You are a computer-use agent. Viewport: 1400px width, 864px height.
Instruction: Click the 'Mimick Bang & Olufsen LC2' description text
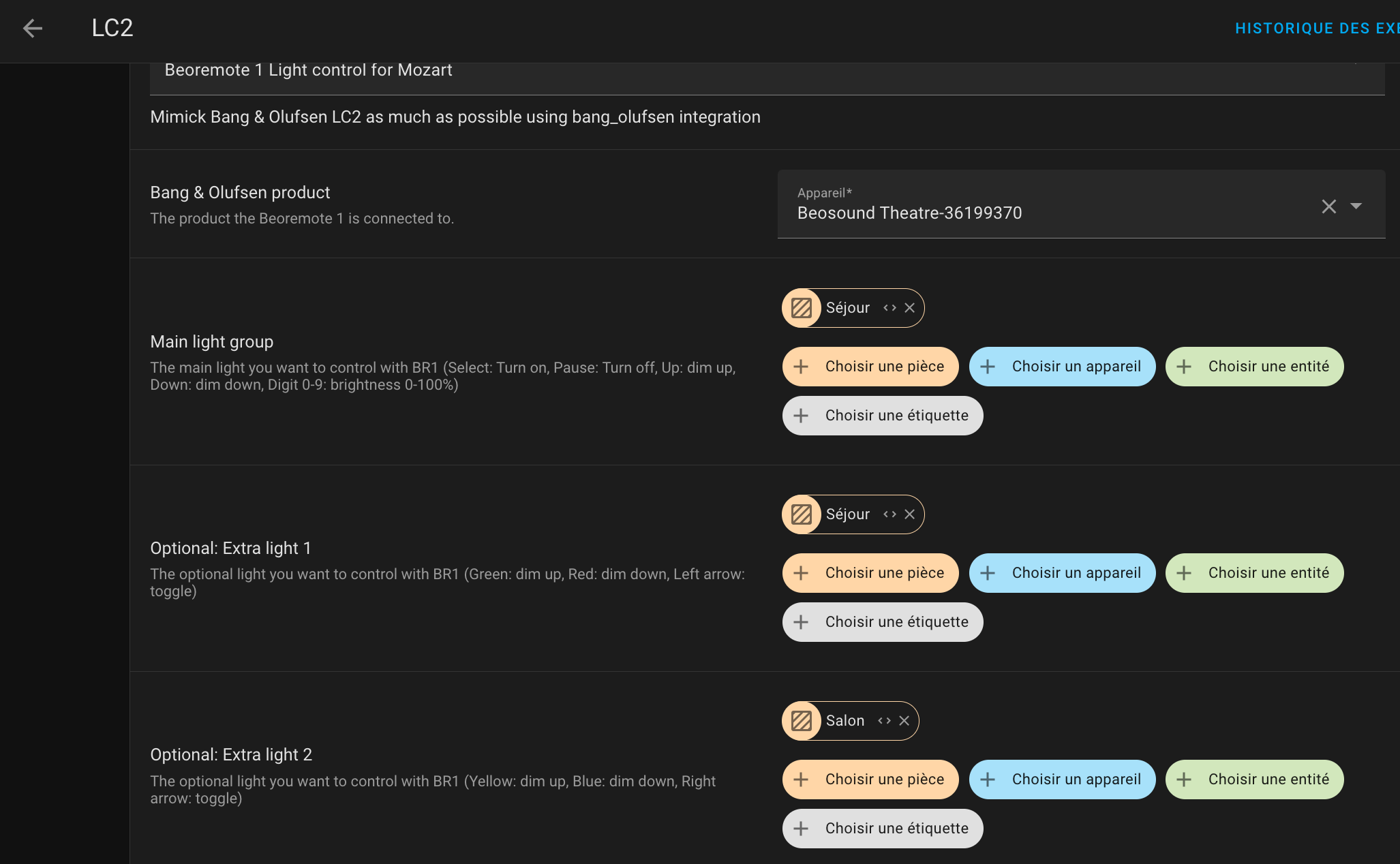[x=455, y=117]
